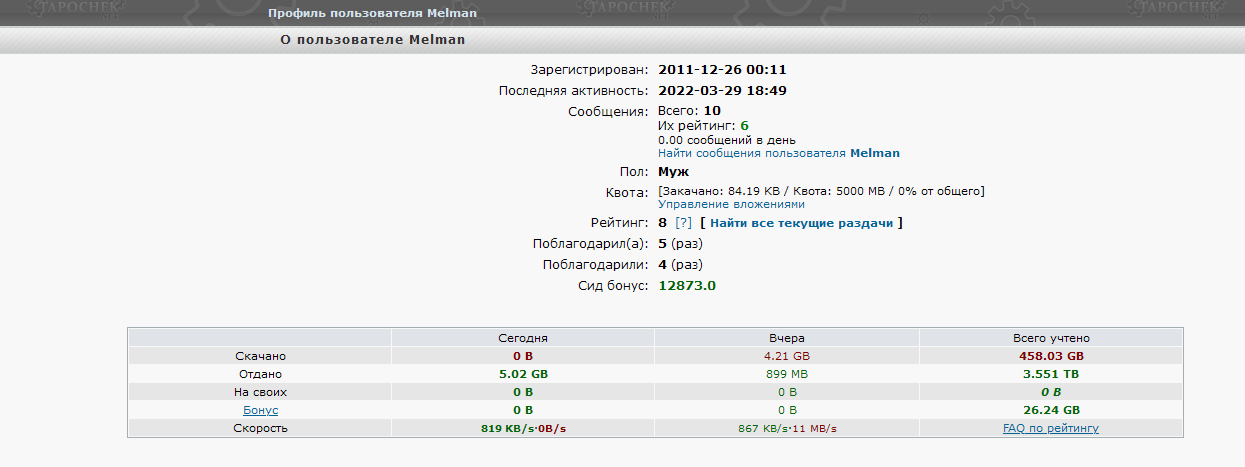Select the 'Сегодня' column header
This screenshot has height=467, width=1245.
523,338
